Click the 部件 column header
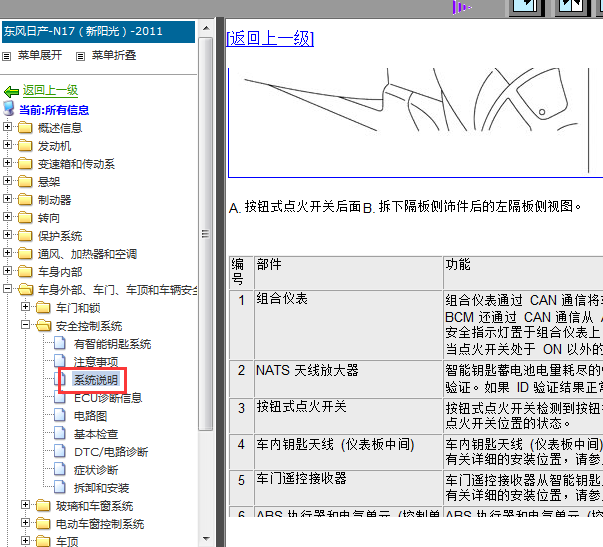The height and width of the screenshot is (547, 603). (348, 273)
